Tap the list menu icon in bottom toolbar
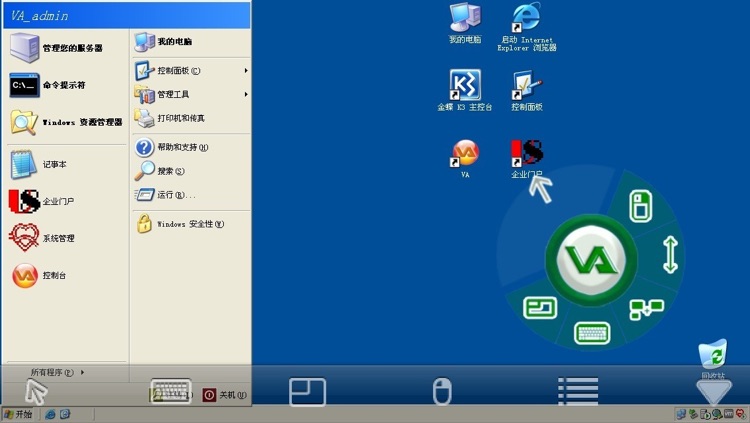The width and height of the screenshot is (750, 423). tap(578, 391)
